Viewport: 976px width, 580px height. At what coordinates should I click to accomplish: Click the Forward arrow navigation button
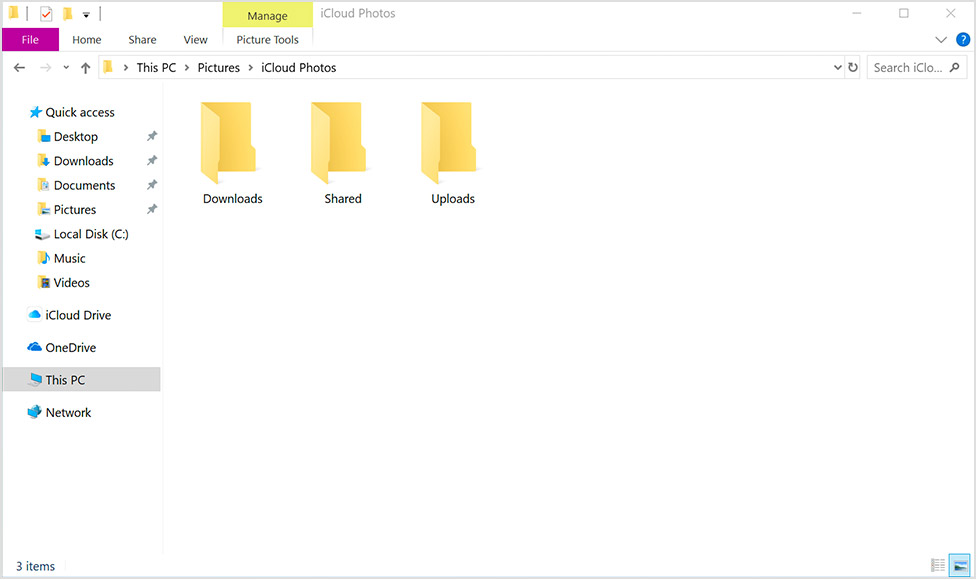pyautogui.click(x=45, y=68)
